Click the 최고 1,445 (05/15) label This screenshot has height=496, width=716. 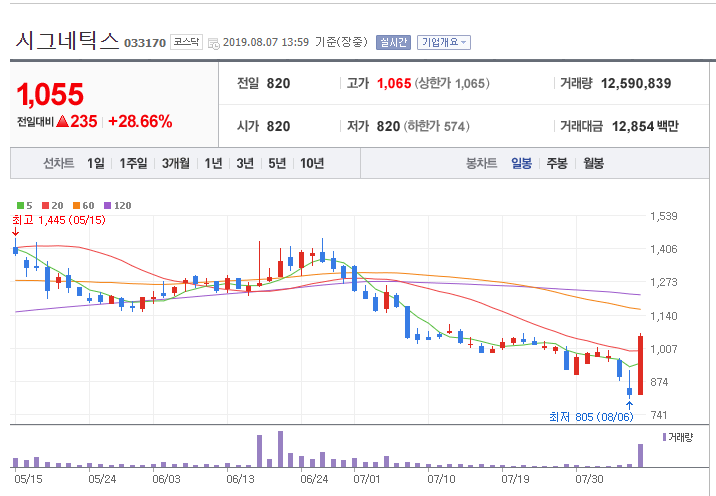[x=59, y=220]
